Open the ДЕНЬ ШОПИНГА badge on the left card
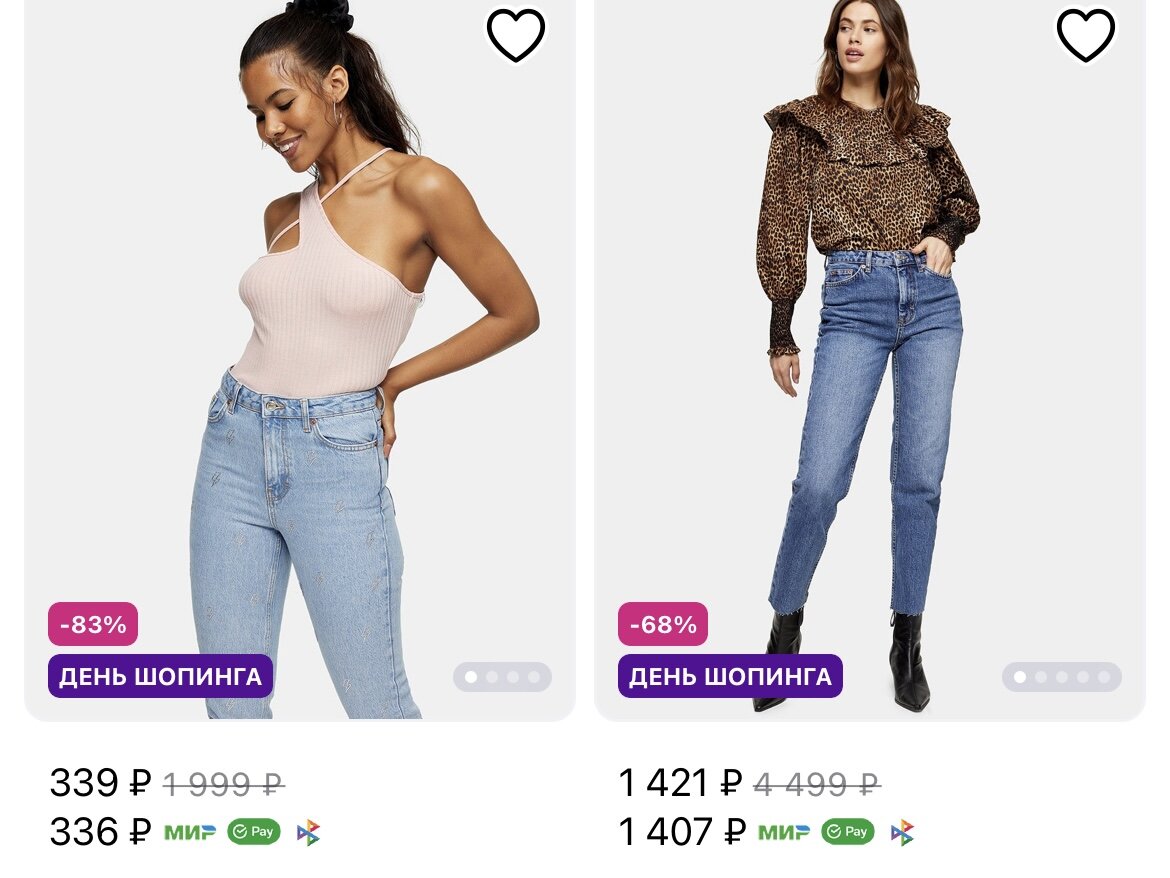The width and height of the screenshot is (1170, 878). tap(160, 676)
